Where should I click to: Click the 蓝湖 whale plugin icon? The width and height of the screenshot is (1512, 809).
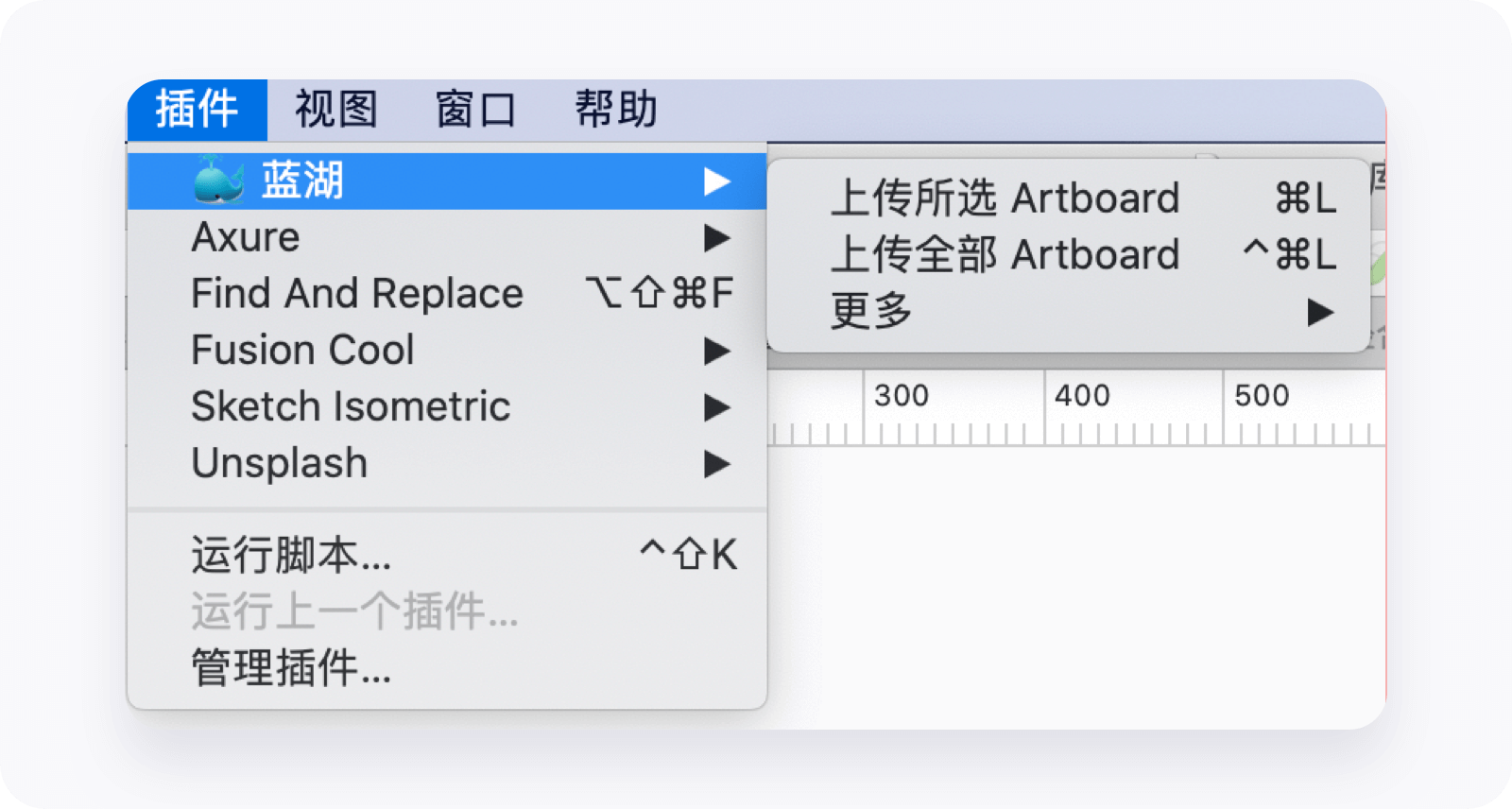tap(219, 180)
